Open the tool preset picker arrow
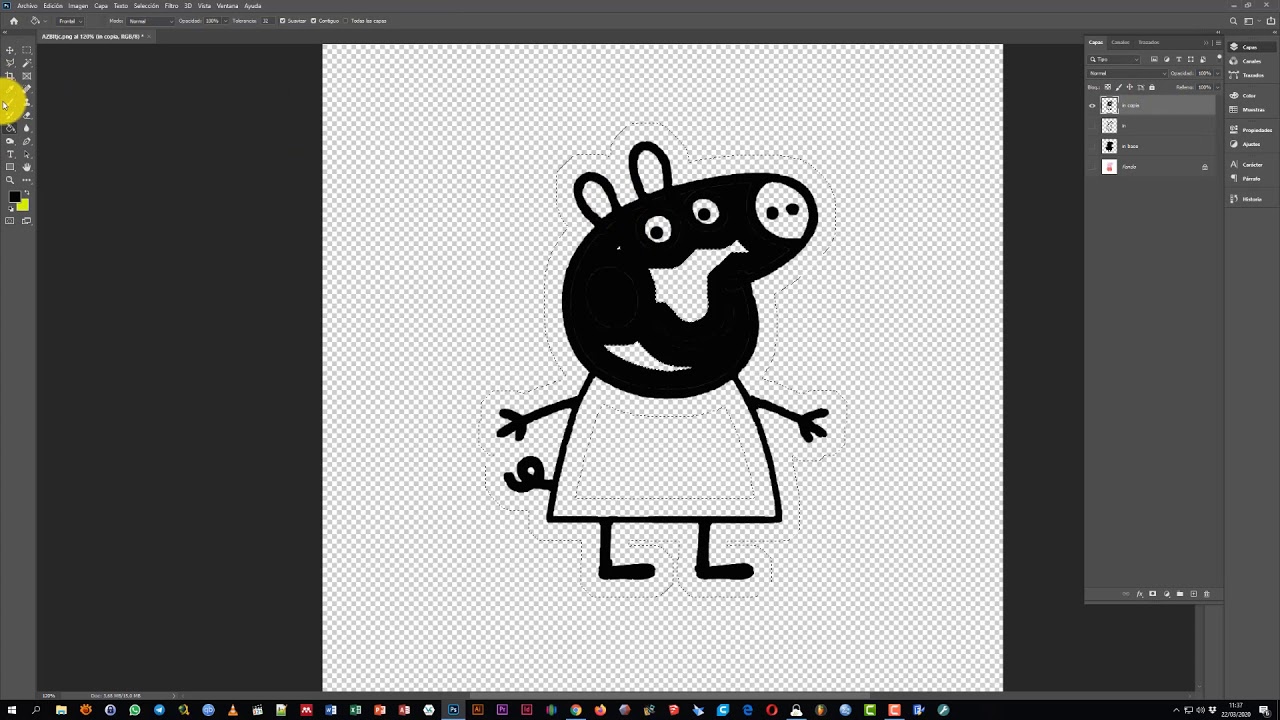The image size is (1280, 720). click(45, 21)
